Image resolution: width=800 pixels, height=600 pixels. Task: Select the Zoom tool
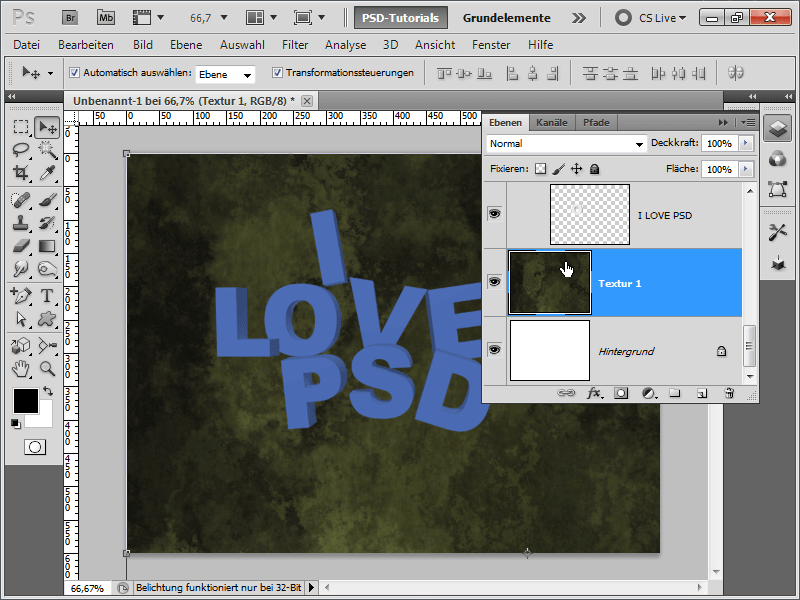click(x=47, y=368)
